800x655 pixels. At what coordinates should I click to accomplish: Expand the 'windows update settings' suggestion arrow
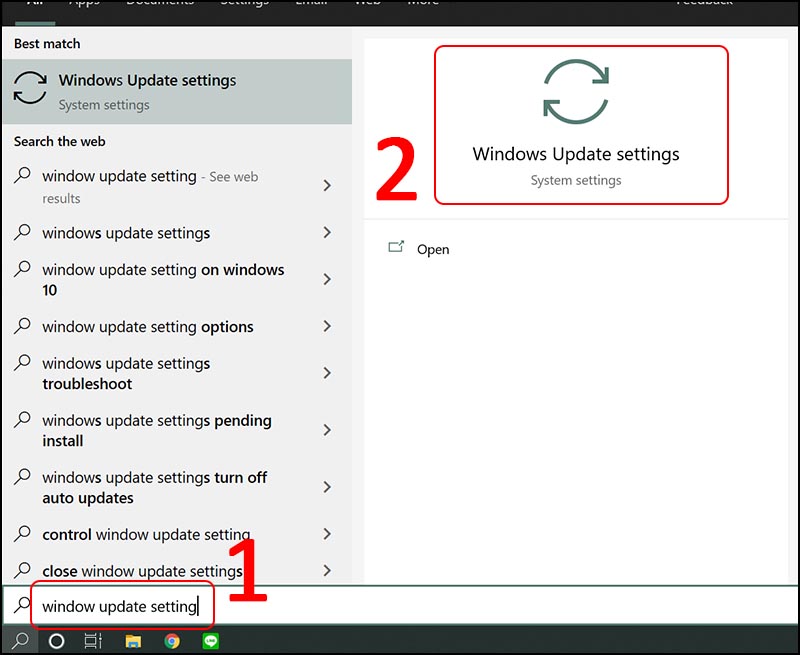[x=327, y=233]
